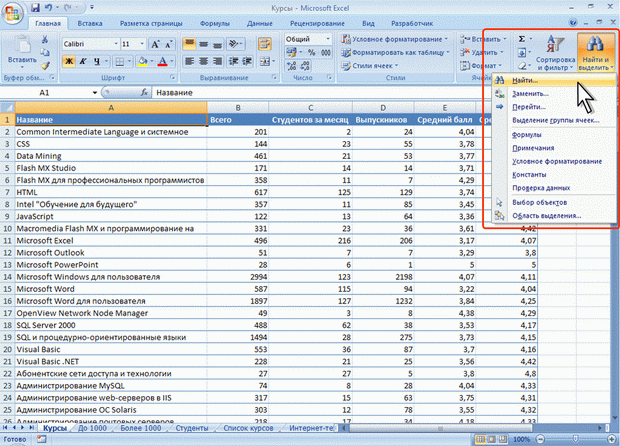This screenshot has height=446, width=620.
Task: Toggle wrap text button
Action: point(265,43)
